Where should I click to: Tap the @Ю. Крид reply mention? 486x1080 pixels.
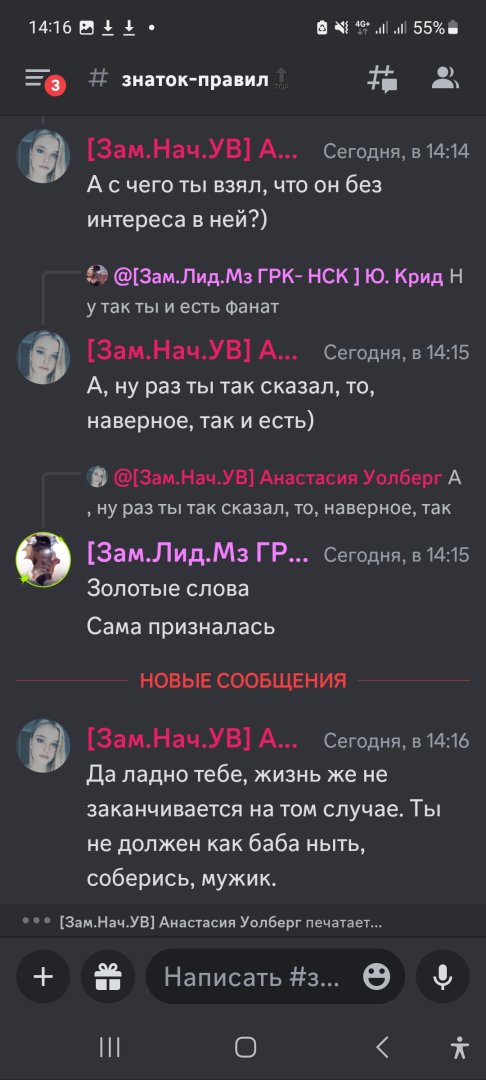[277, 278]
